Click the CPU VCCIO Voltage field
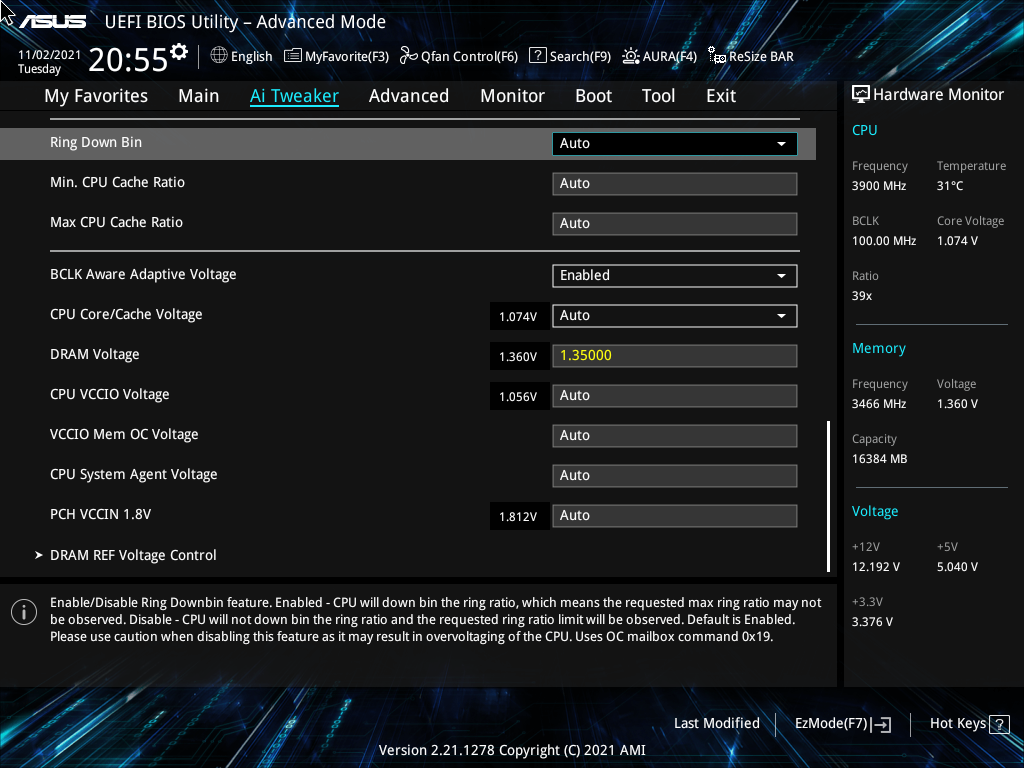The image size is (1024, 768). pos(675,396)
